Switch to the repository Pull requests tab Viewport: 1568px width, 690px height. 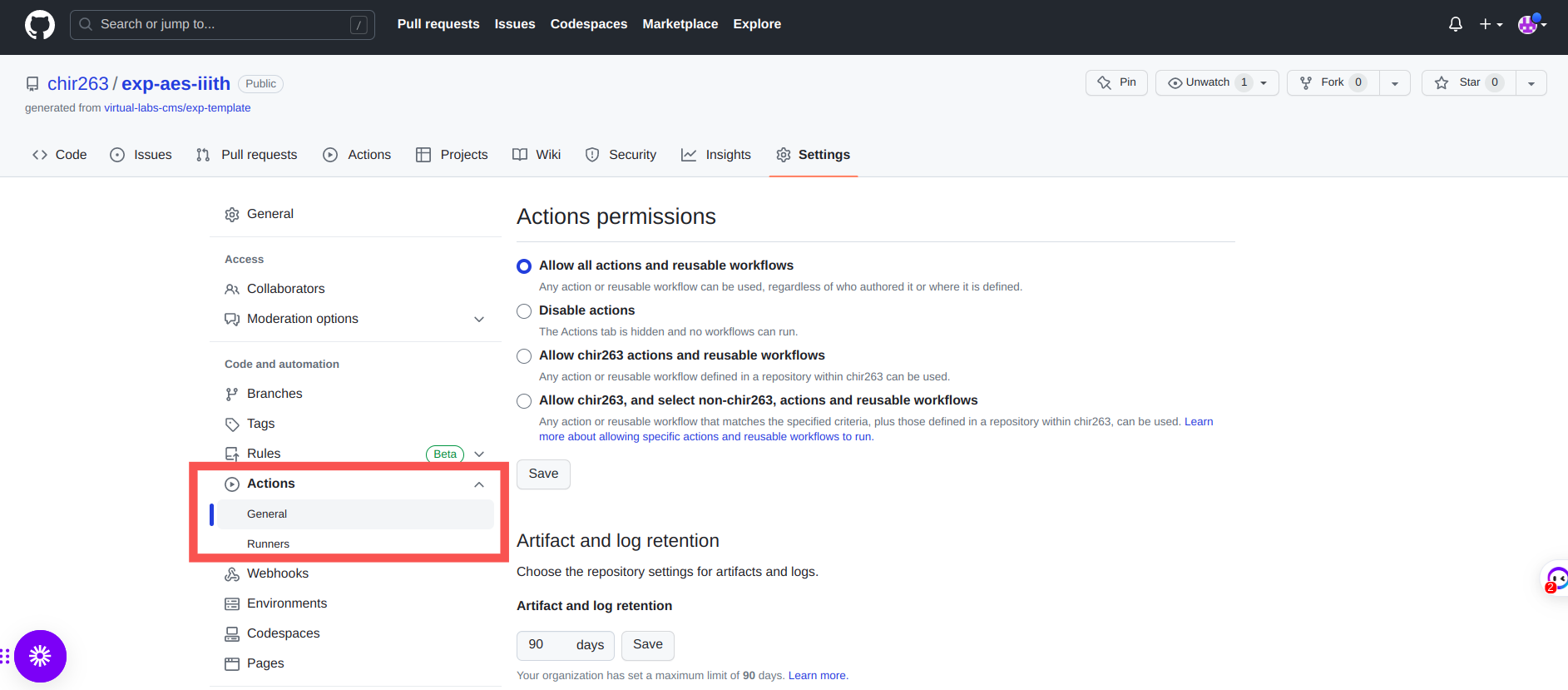pyautogui.click(x=246, y=155)
